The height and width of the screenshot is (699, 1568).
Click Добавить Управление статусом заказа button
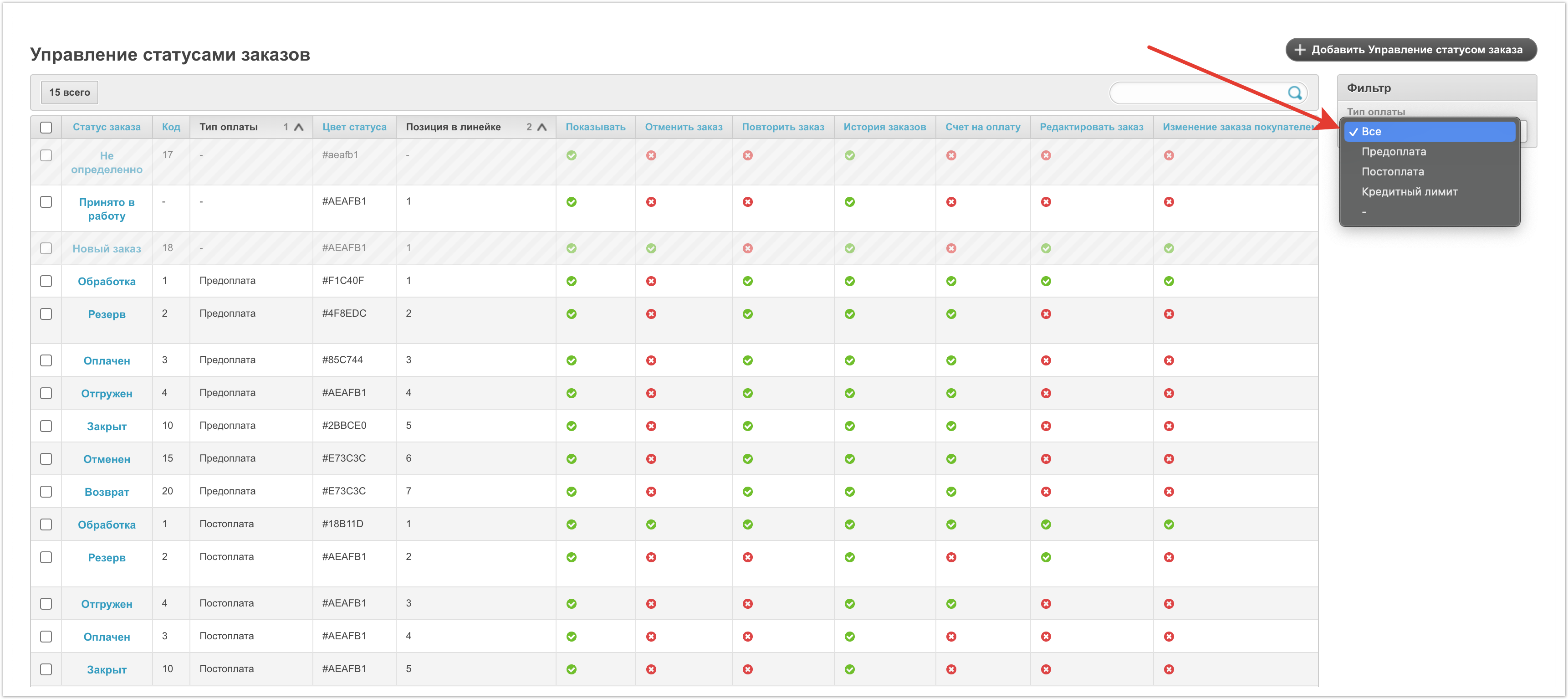[1410, 50]
